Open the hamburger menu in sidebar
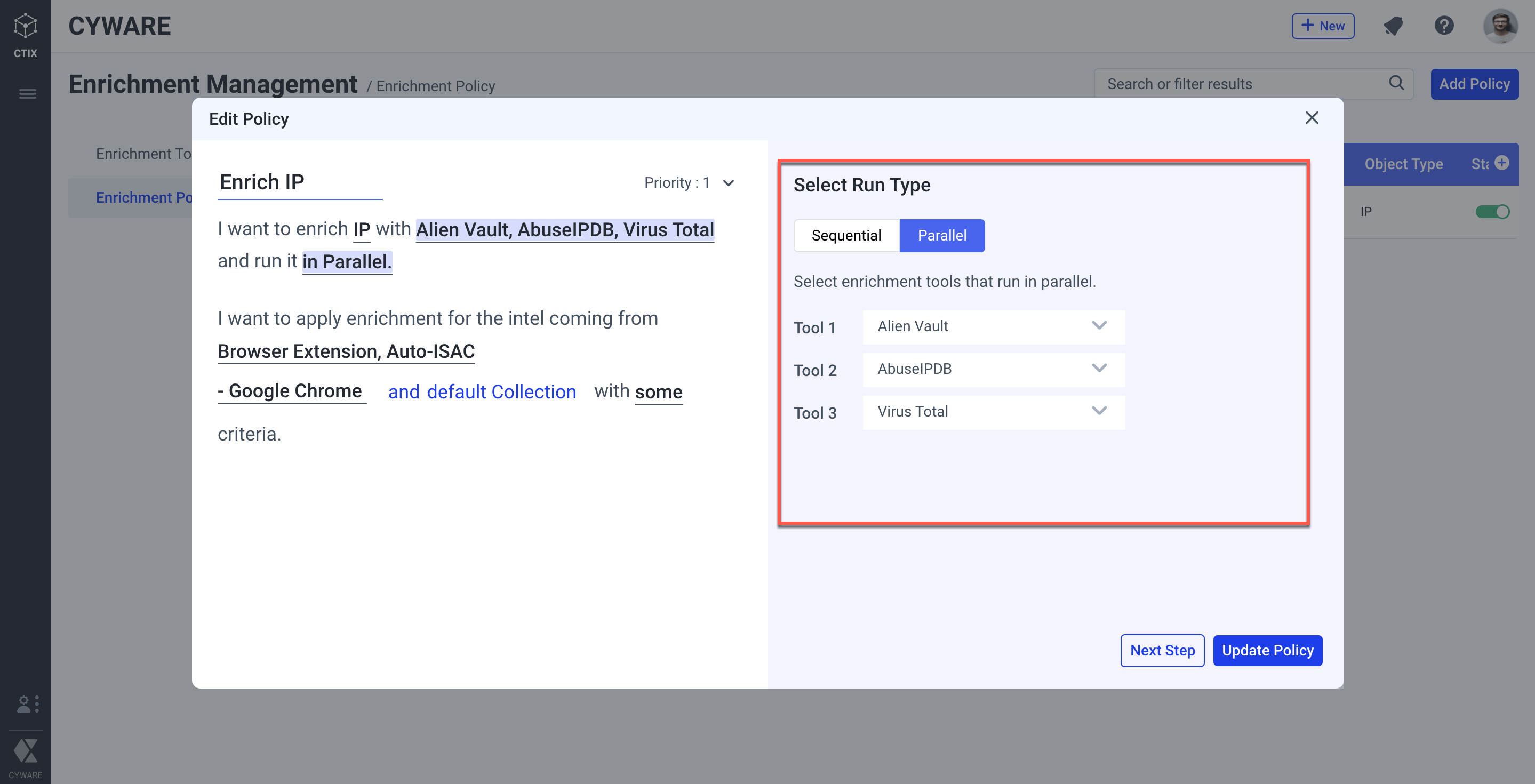Viewport: 1535px width, 784px height. [27, 94]
